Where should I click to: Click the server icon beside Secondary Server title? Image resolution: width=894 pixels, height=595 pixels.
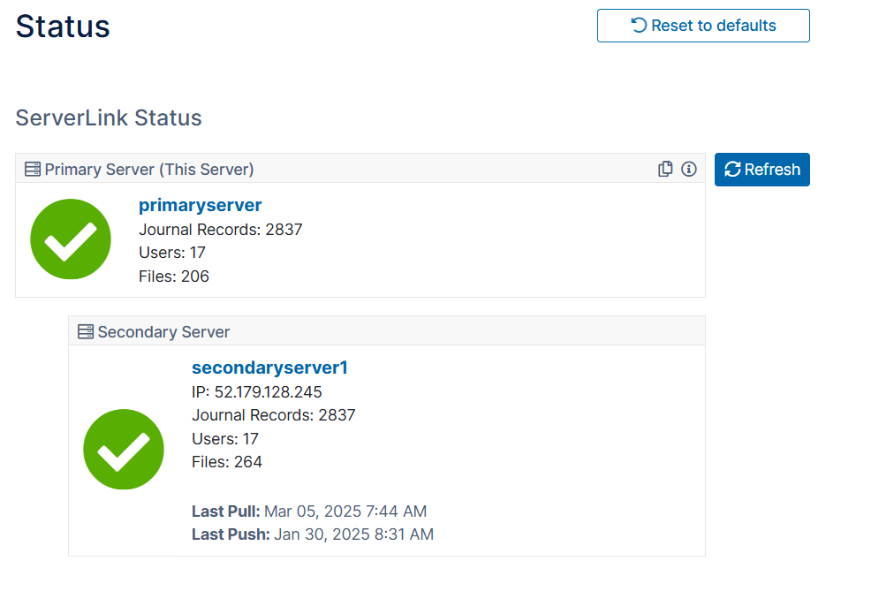(x=86, y=331)
